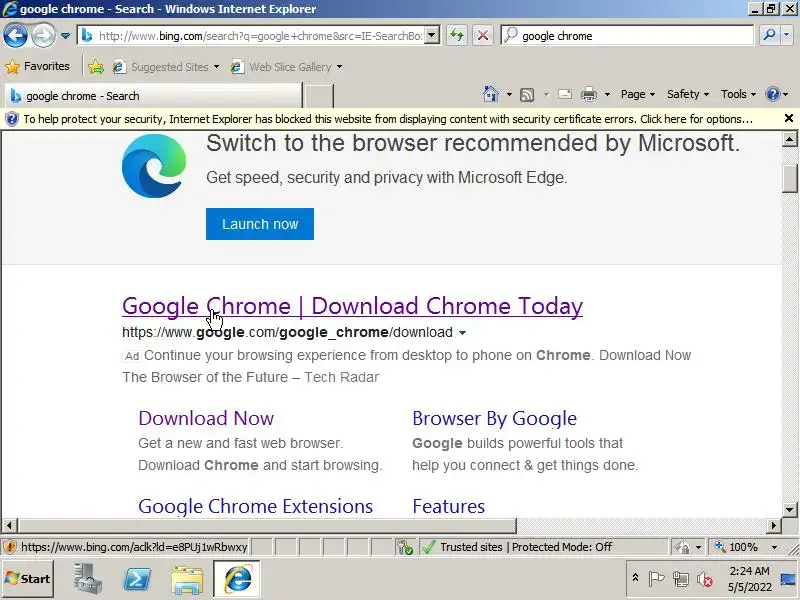
Task: Click the Launch now button
Action: click(x=260, y=224)
